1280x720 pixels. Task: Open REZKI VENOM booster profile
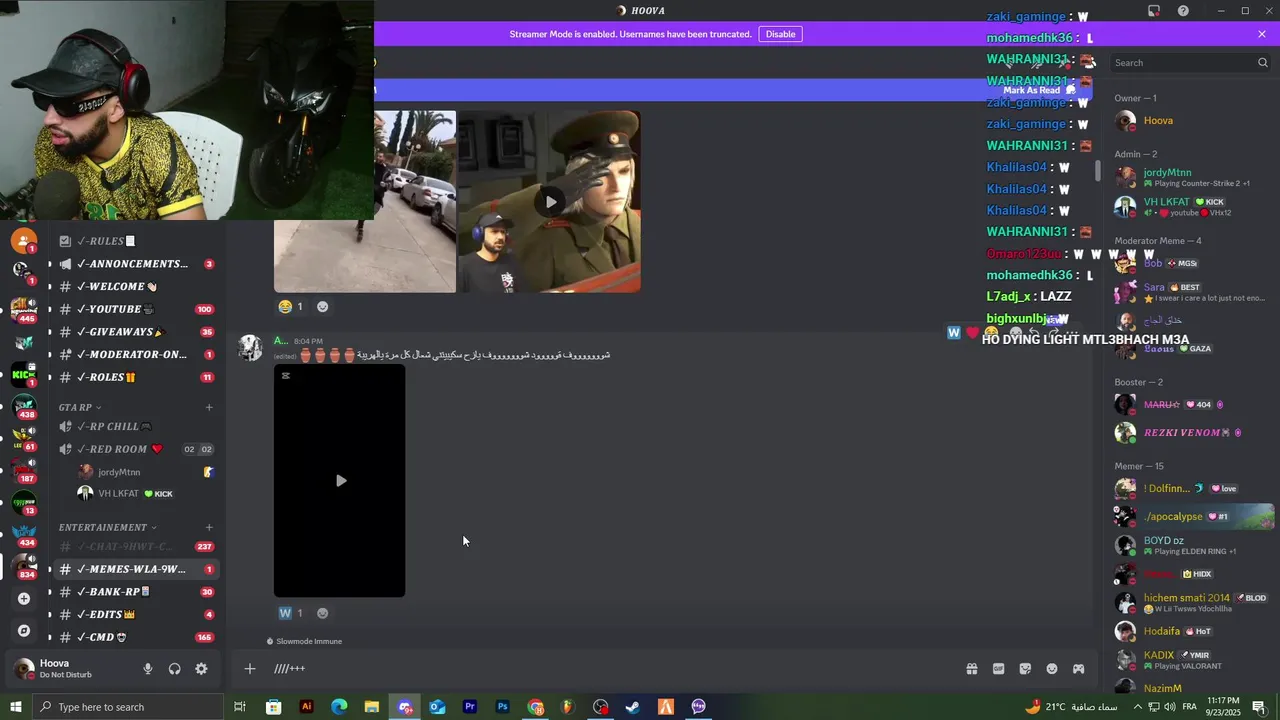tap(1192, 433)
